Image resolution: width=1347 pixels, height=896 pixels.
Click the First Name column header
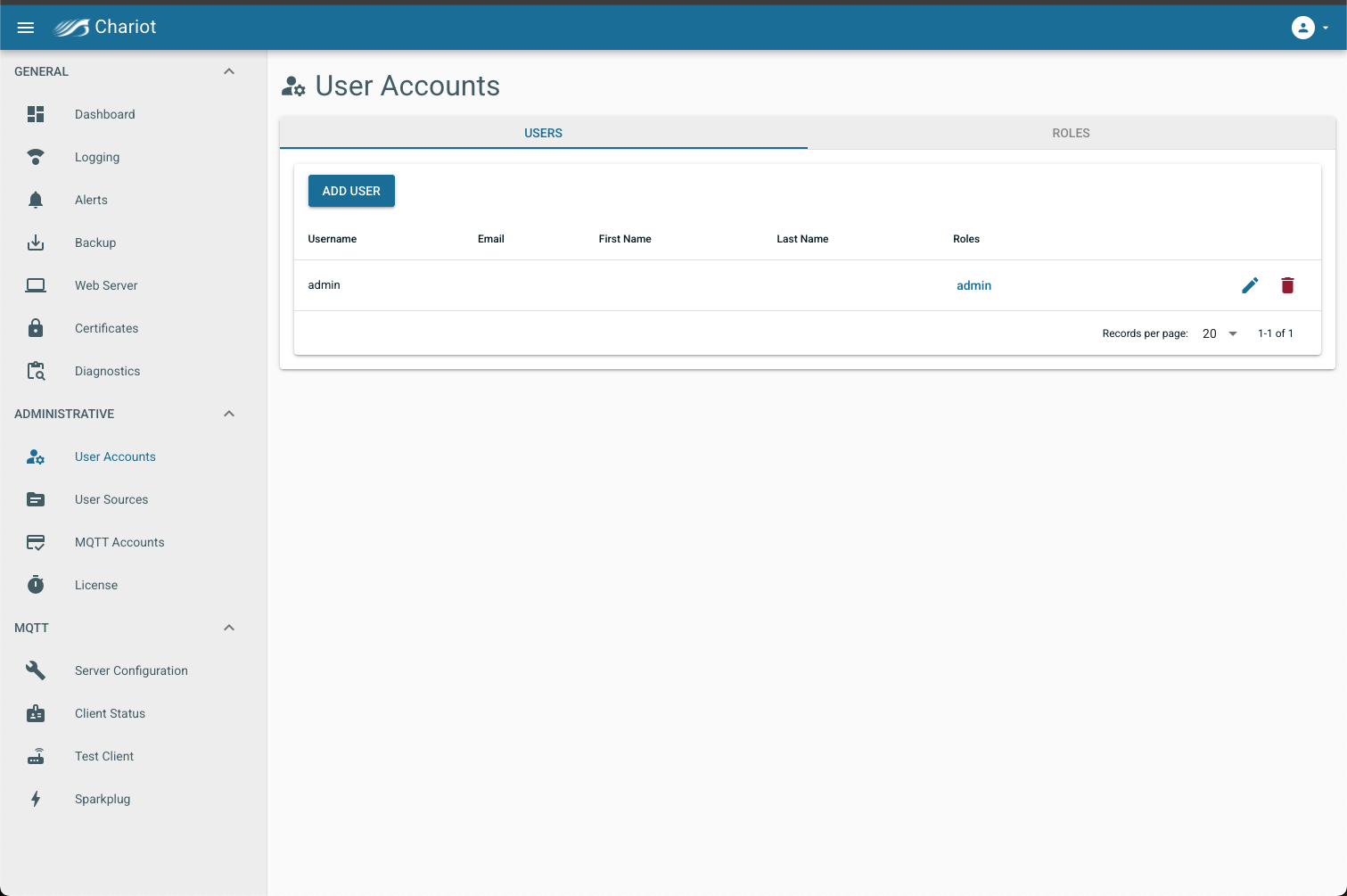coord(624,239)
